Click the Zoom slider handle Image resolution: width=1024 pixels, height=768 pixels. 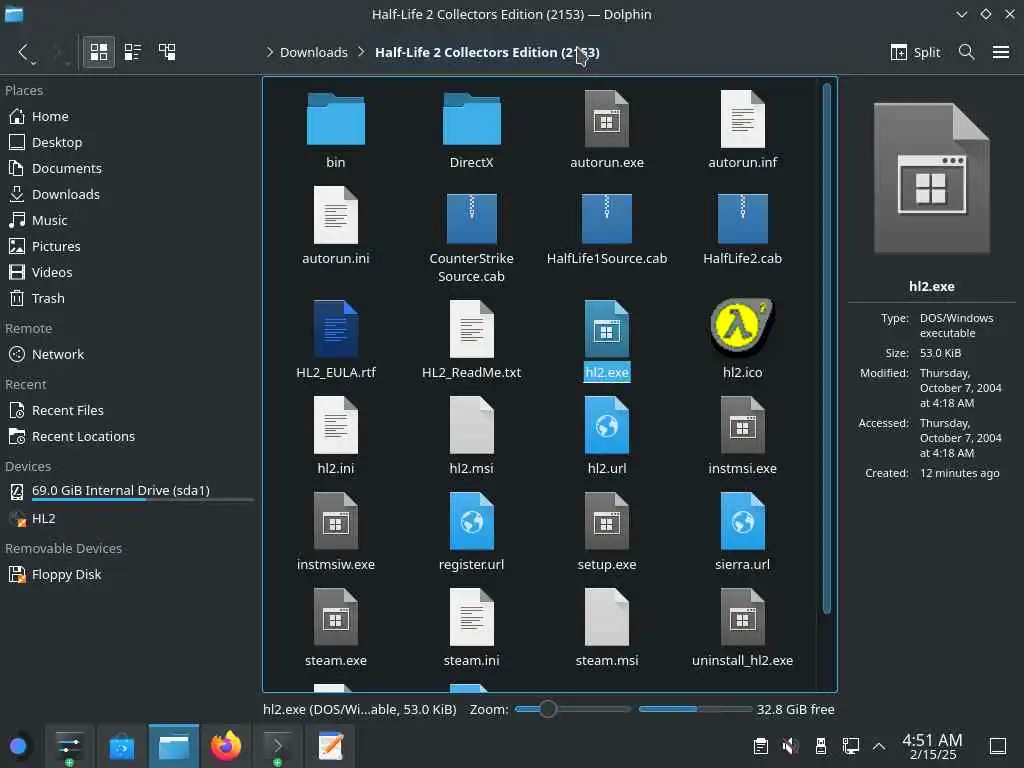pos(548,709)
